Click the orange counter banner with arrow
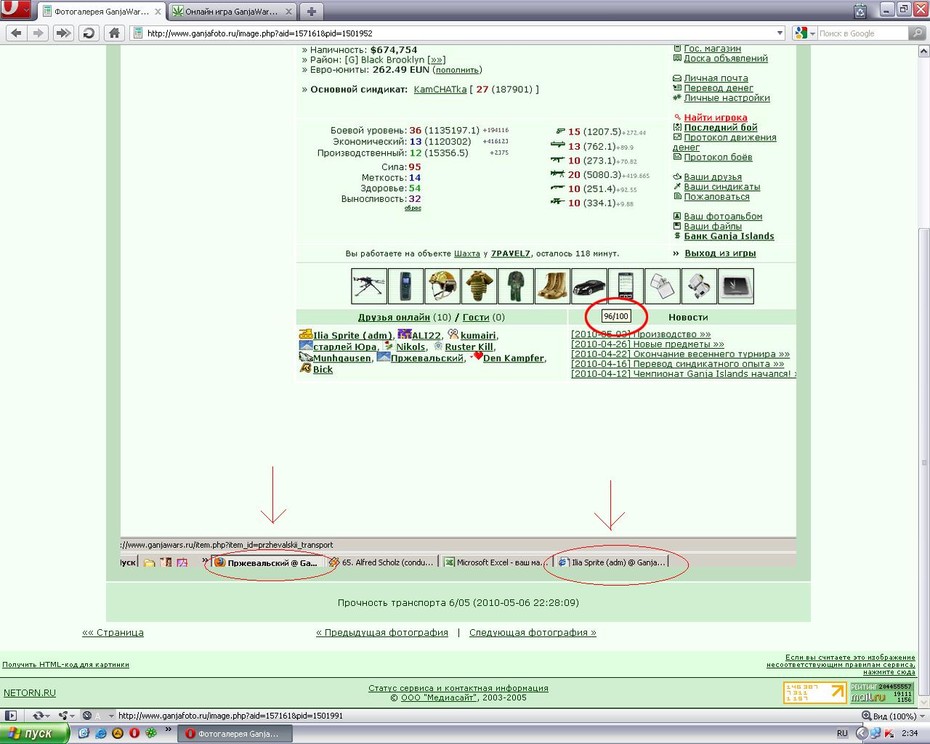 tap(814, 692)
